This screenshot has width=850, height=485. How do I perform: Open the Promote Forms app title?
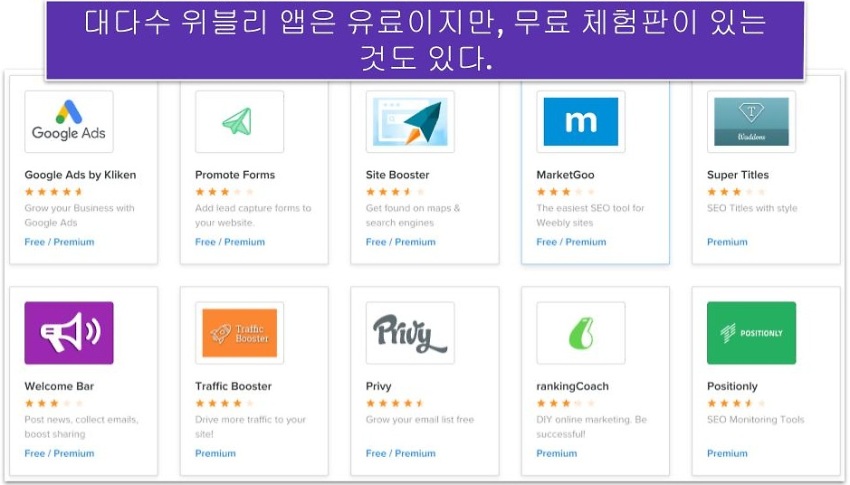[x=235, y=175]
